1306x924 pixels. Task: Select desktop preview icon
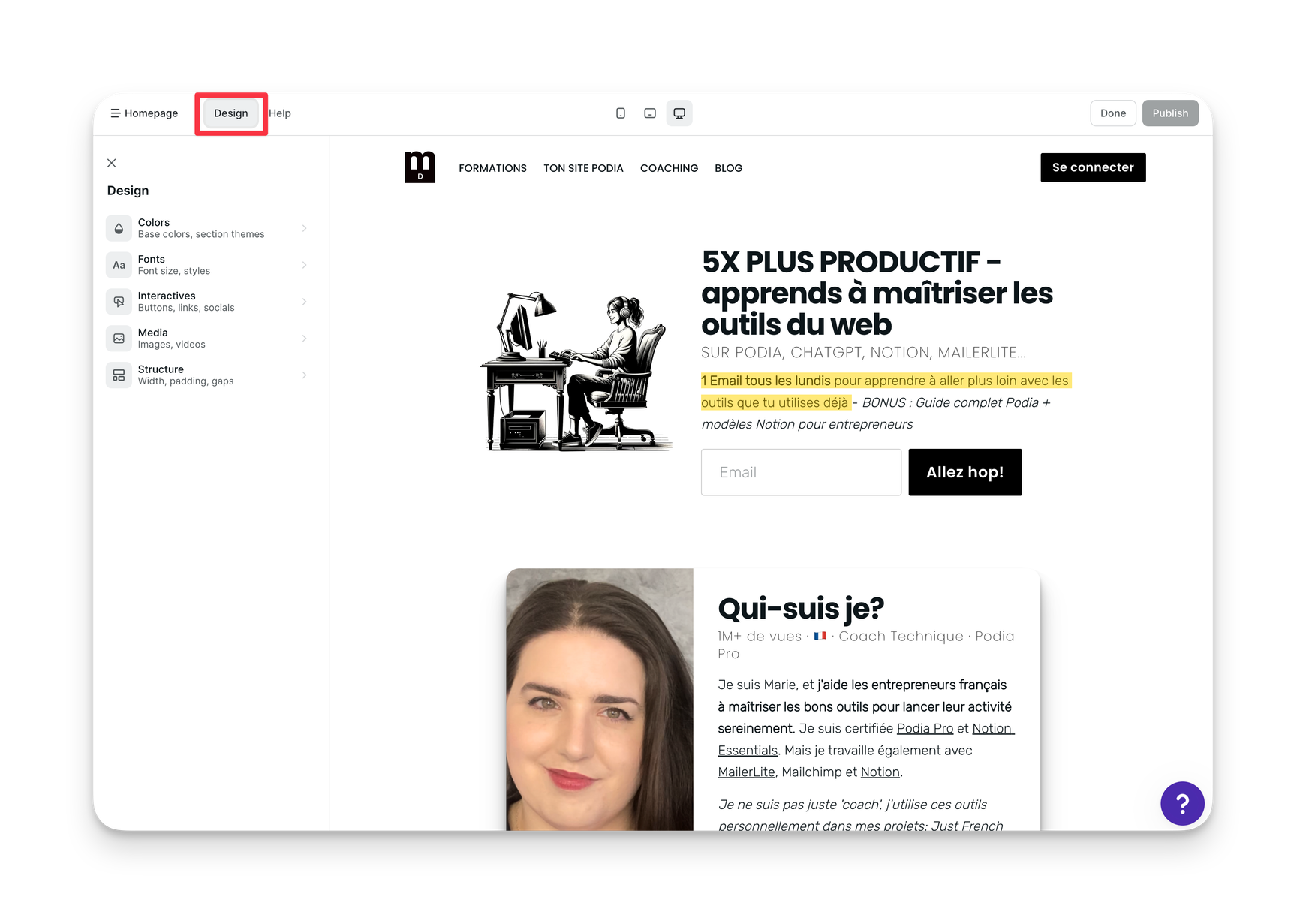[x=679, y=113]
